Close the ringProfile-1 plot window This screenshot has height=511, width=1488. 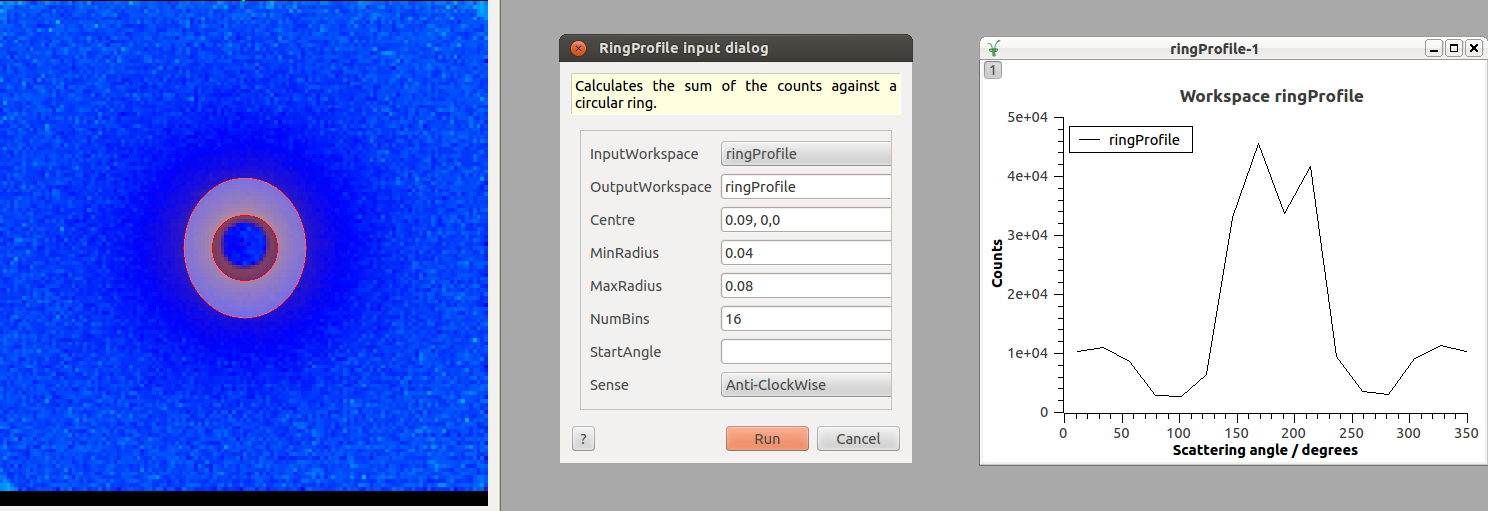[x=1473, y=48]
